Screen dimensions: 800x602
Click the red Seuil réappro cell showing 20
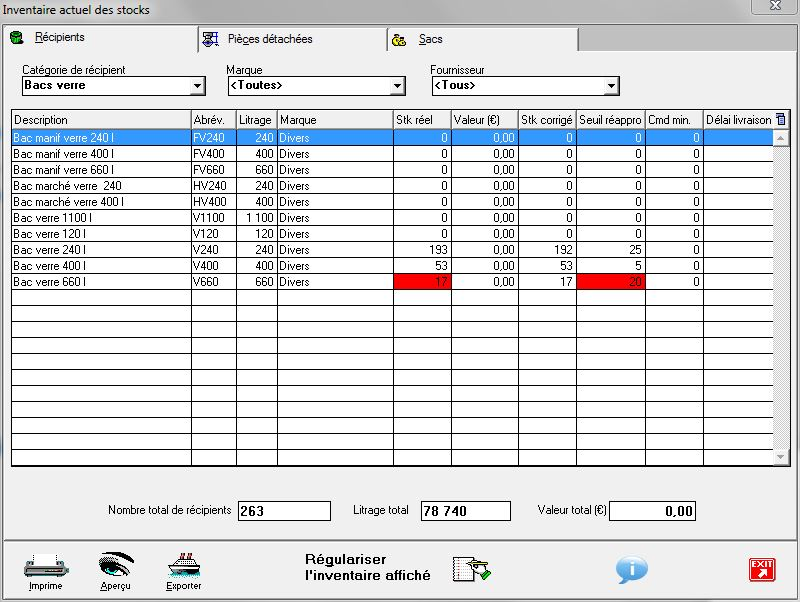[x=611, y=282]
